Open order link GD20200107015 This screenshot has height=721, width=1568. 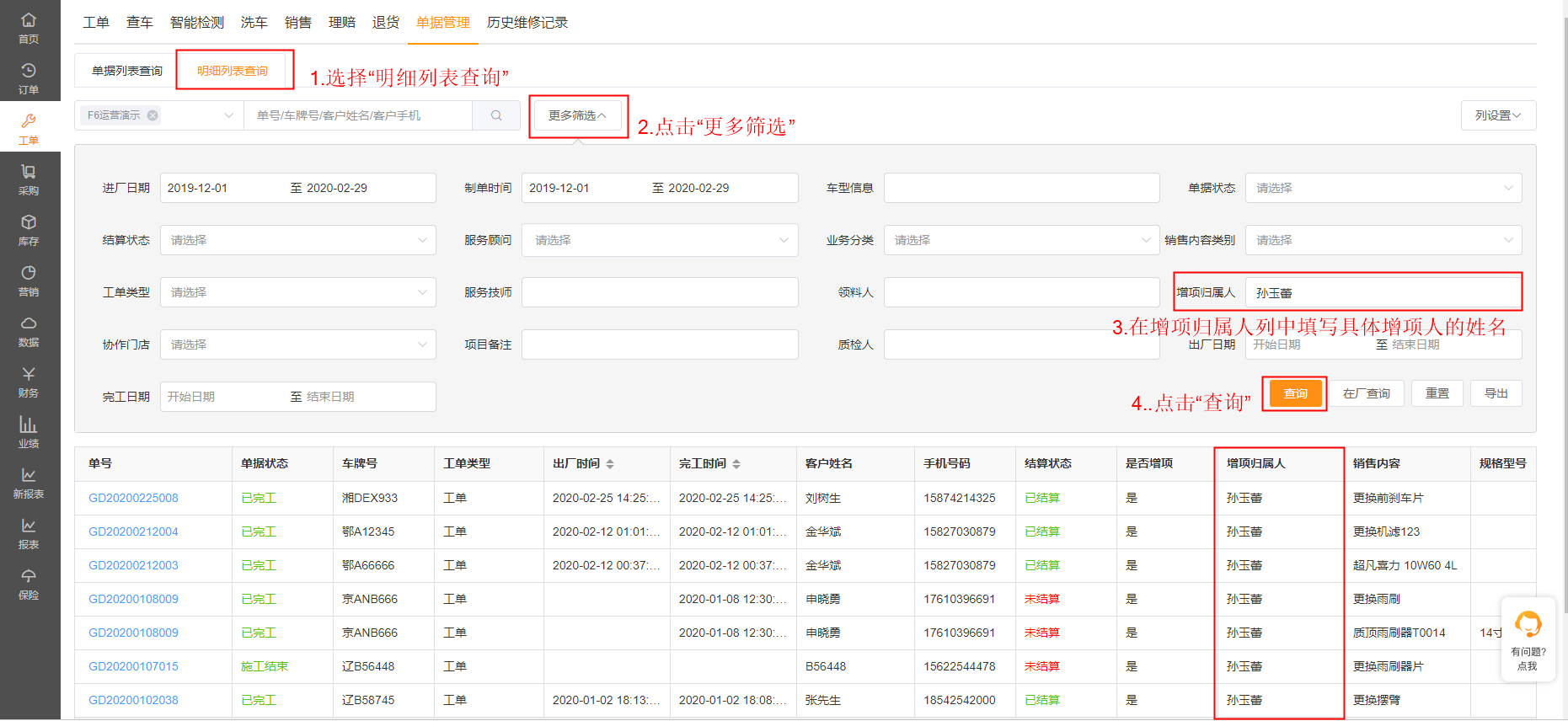133,666
